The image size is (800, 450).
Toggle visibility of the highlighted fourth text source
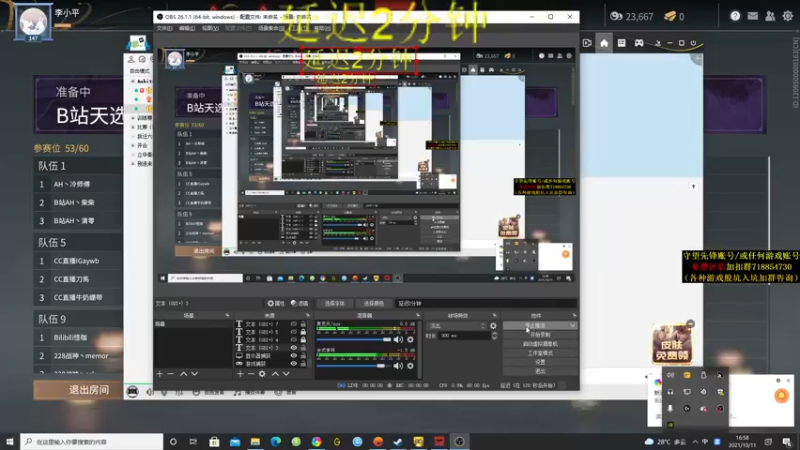[293, 347]
